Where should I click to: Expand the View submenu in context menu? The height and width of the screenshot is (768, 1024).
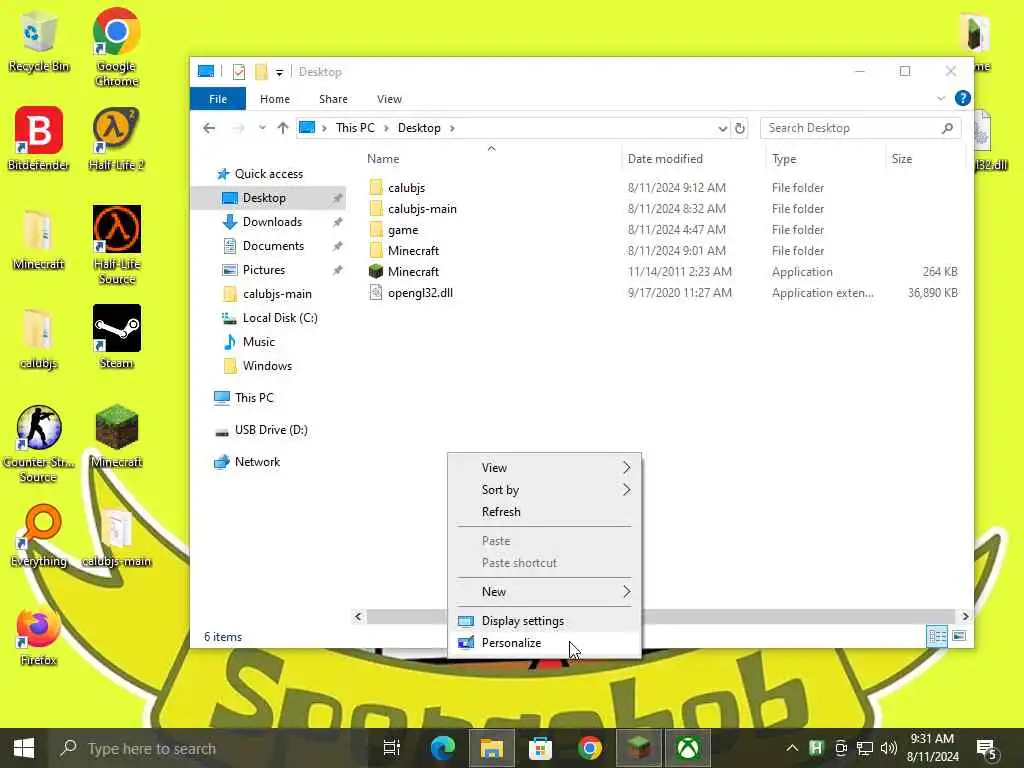coord(544,468)
